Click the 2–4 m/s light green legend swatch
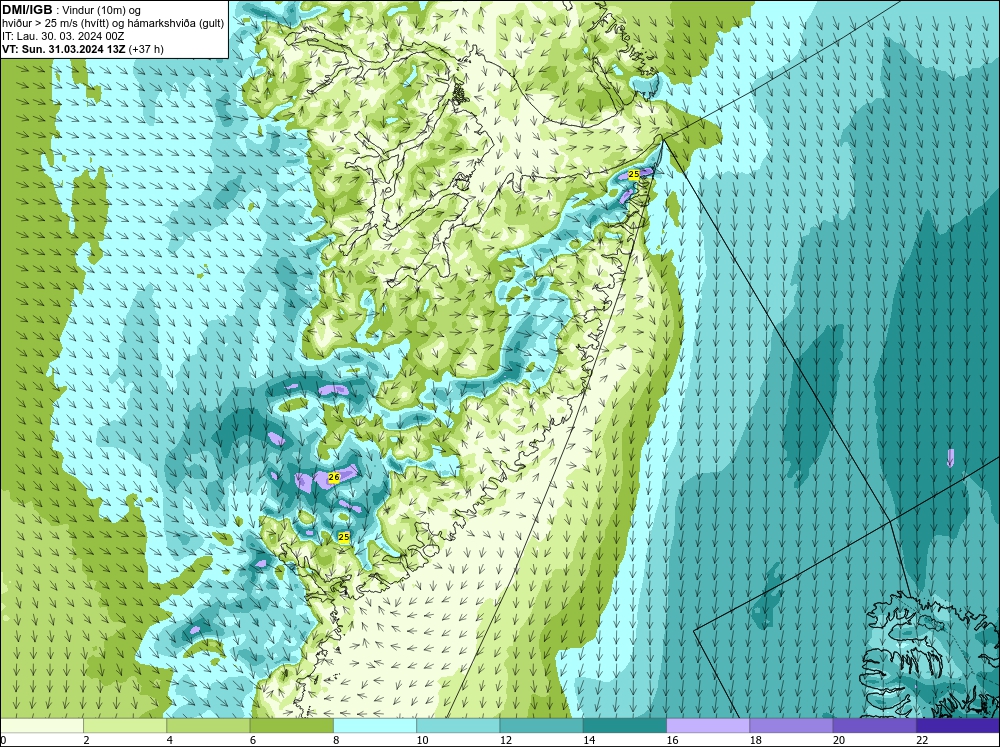Viewport: 1000px width, 747px height. pyautogui.click(x=125, y=726)
